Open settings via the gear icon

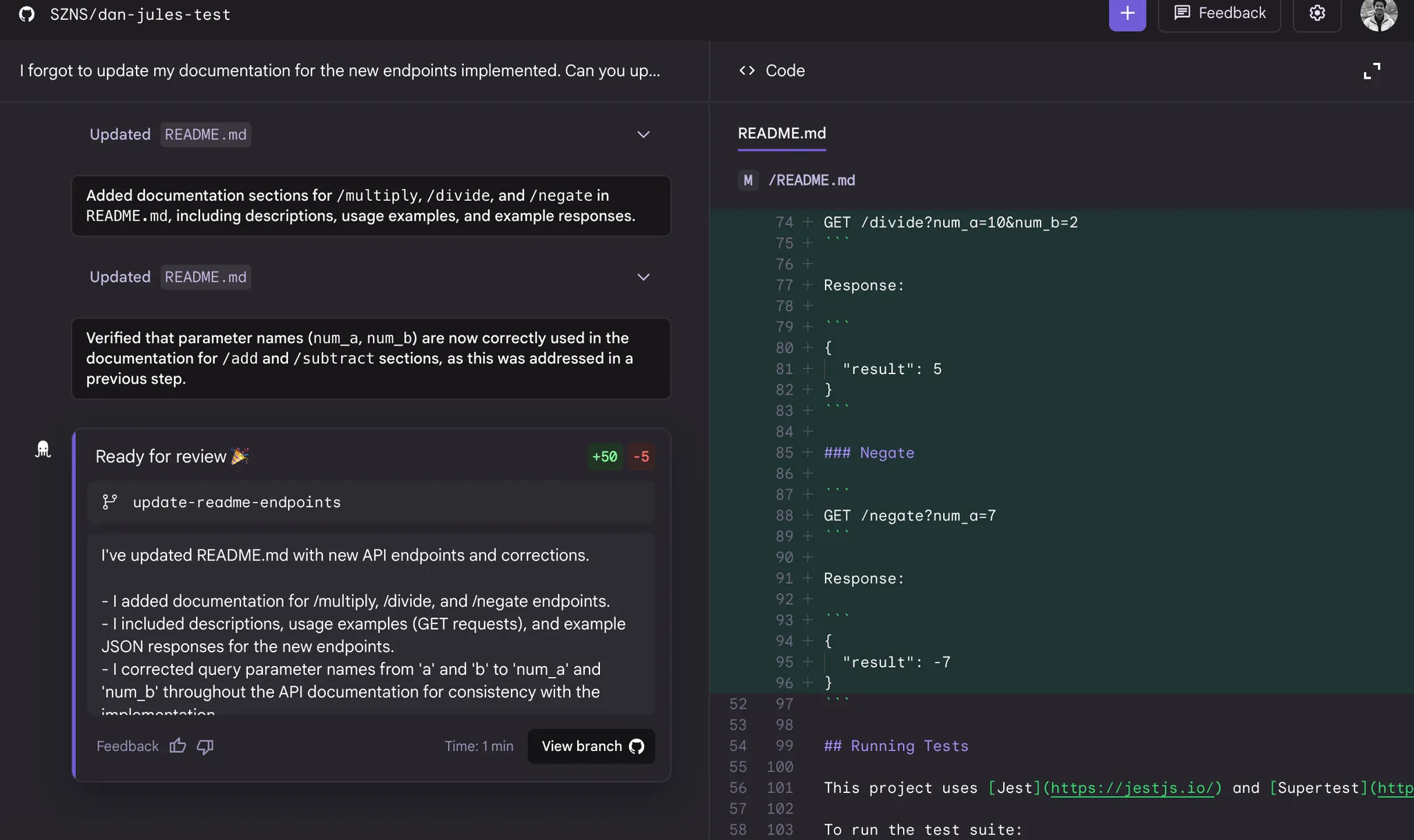point(1317,14)
